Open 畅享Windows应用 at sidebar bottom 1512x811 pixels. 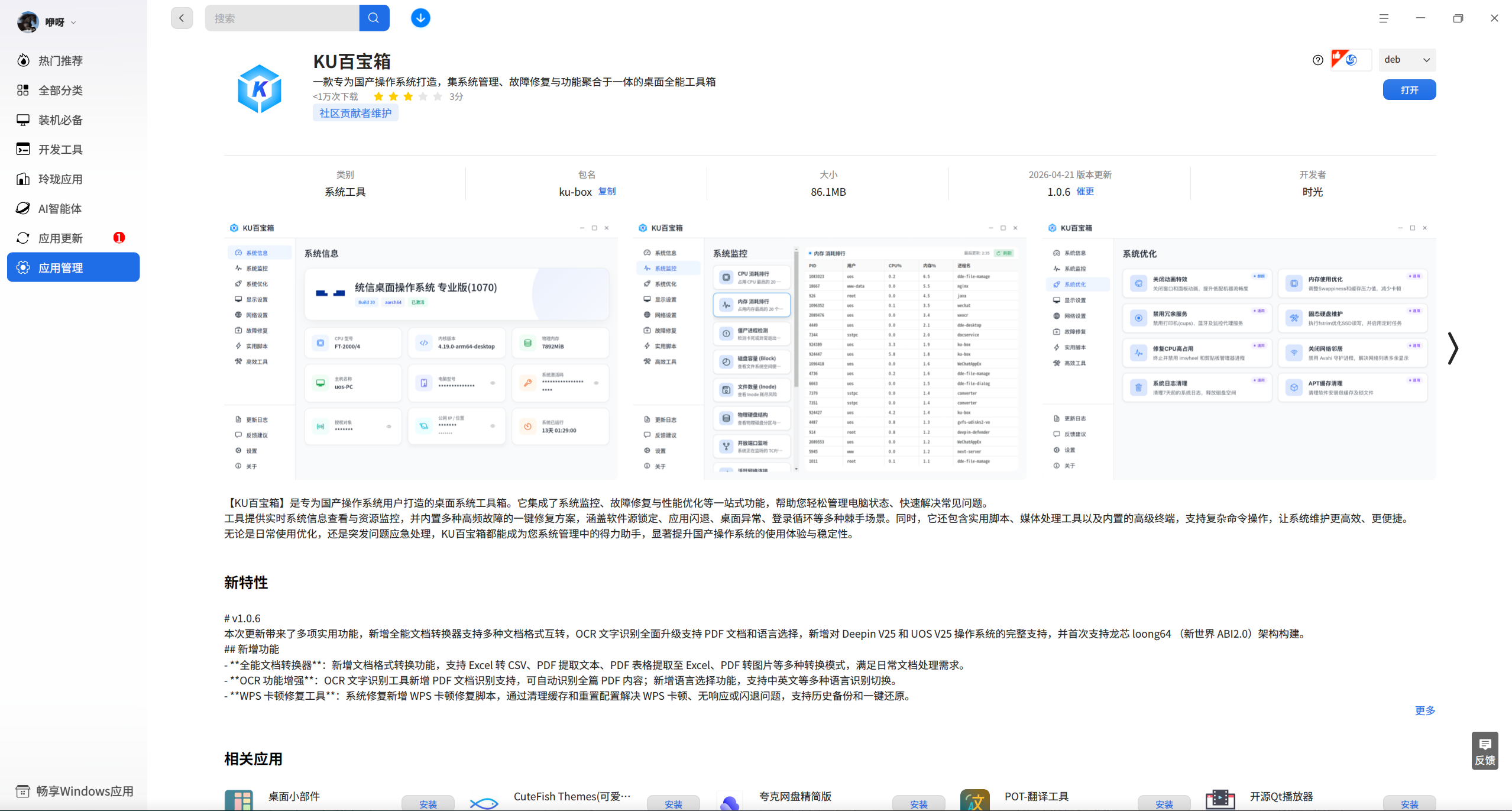(x=75, y=791)
